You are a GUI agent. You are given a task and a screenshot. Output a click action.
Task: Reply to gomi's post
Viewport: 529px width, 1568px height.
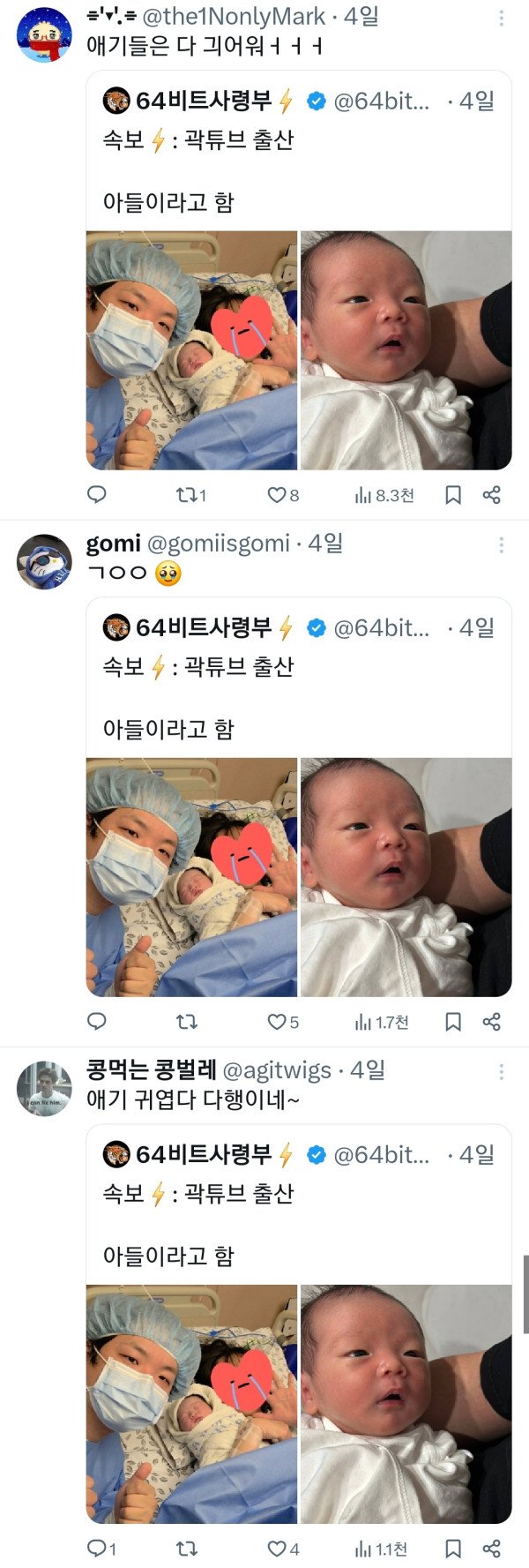click(x=97, y=1022)
